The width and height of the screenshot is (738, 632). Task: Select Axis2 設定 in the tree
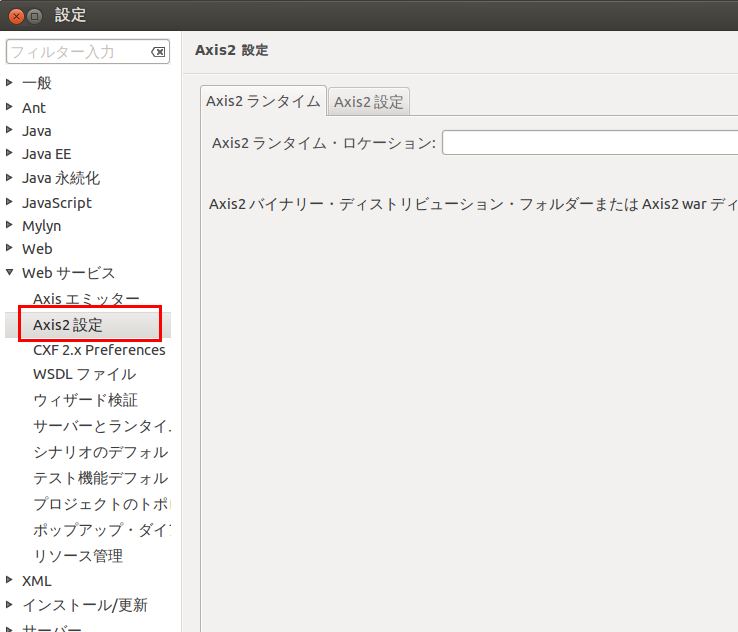pos(68,325)
